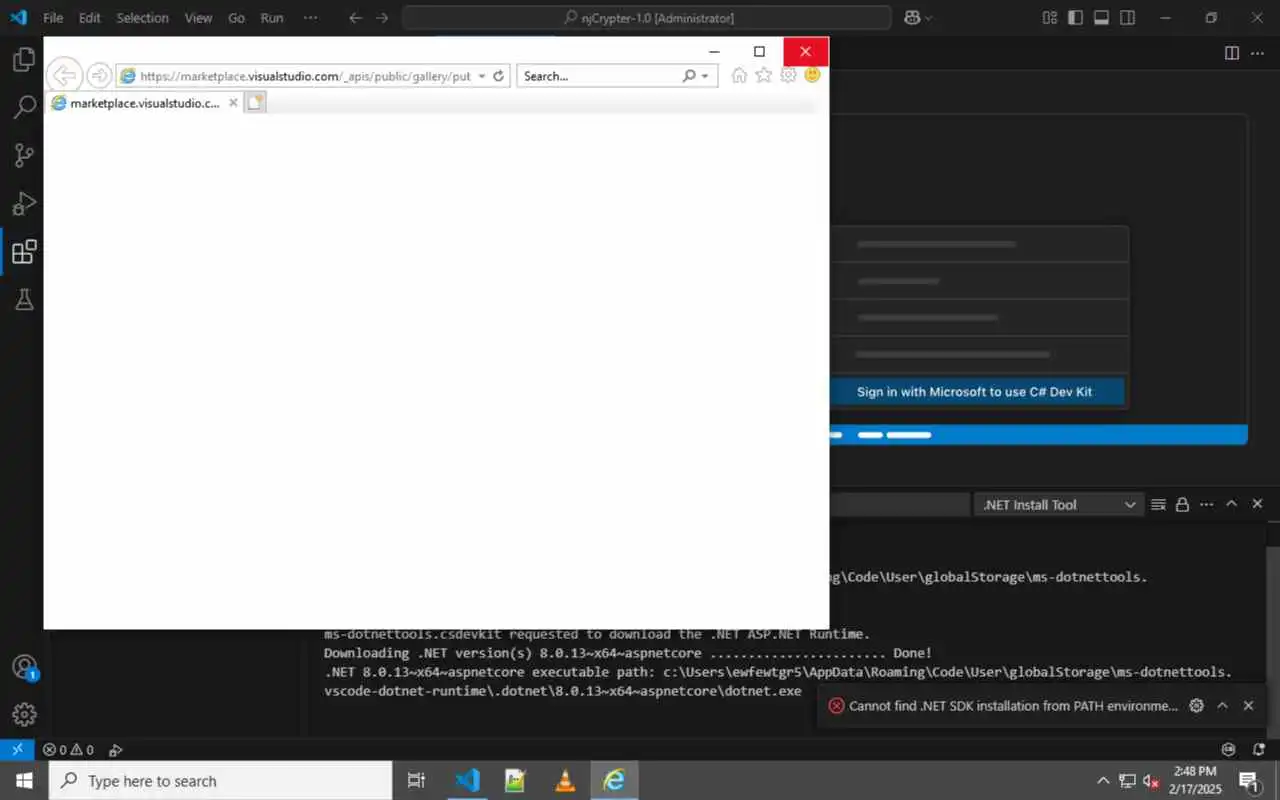Open the Windows Start menu
This screenshot has height=800, width=1280.
pos(24,781)
